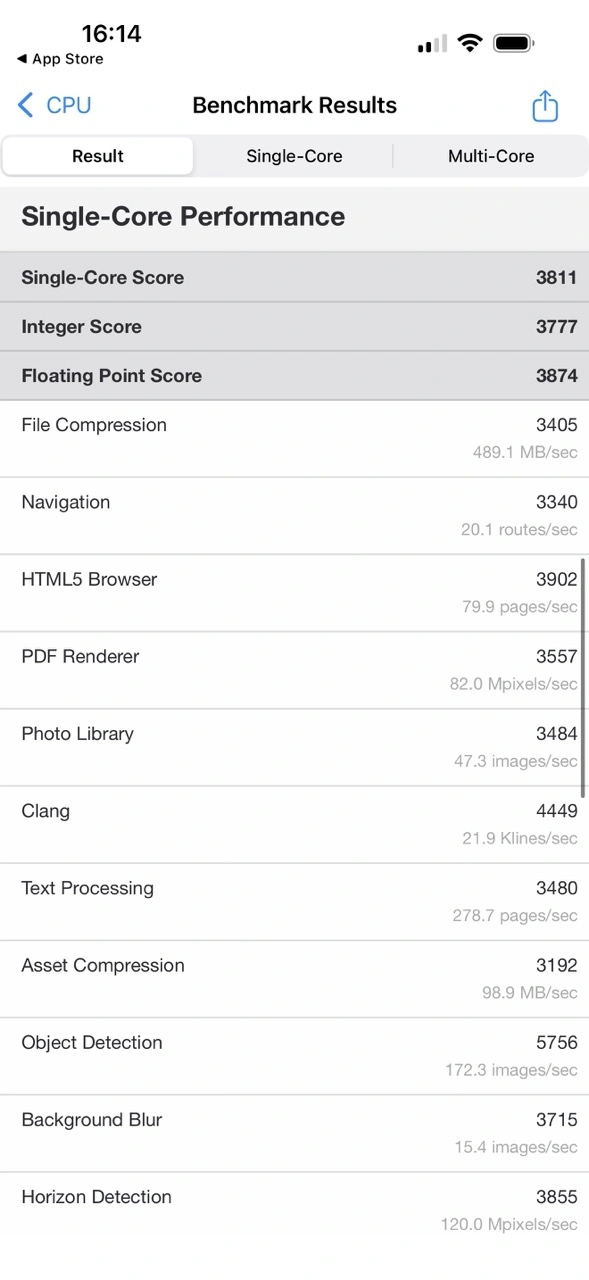Tap the cellular signal bars icon
Image resolution: width=589 pixels, height=1280 pixels.
pos(431,43)
